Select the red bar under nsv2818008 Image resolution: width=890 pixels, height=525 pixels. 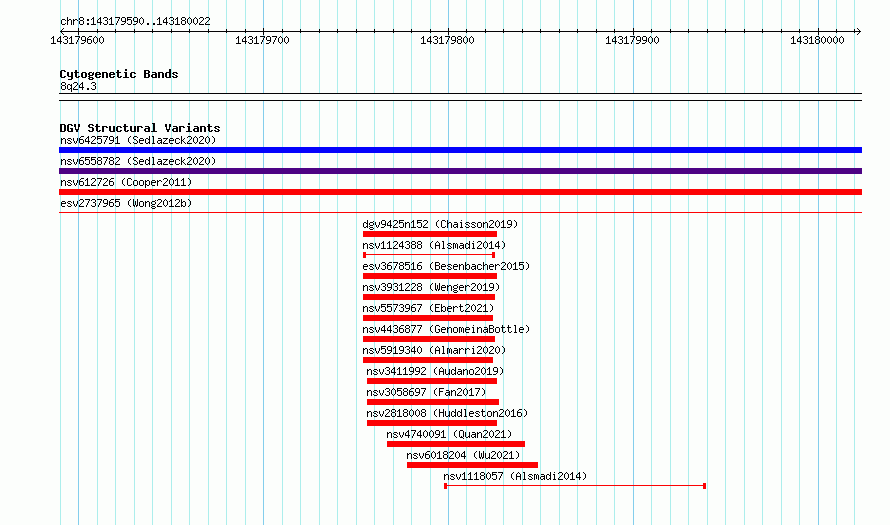pos(432,423)
